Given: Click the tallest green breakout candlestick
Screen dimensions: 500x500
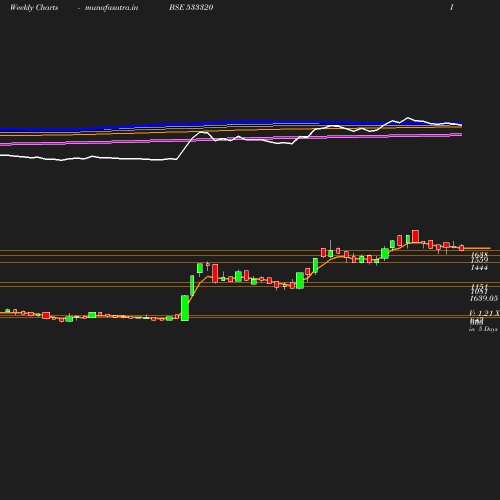Looking at the screenshot, I should pos(185,308).
